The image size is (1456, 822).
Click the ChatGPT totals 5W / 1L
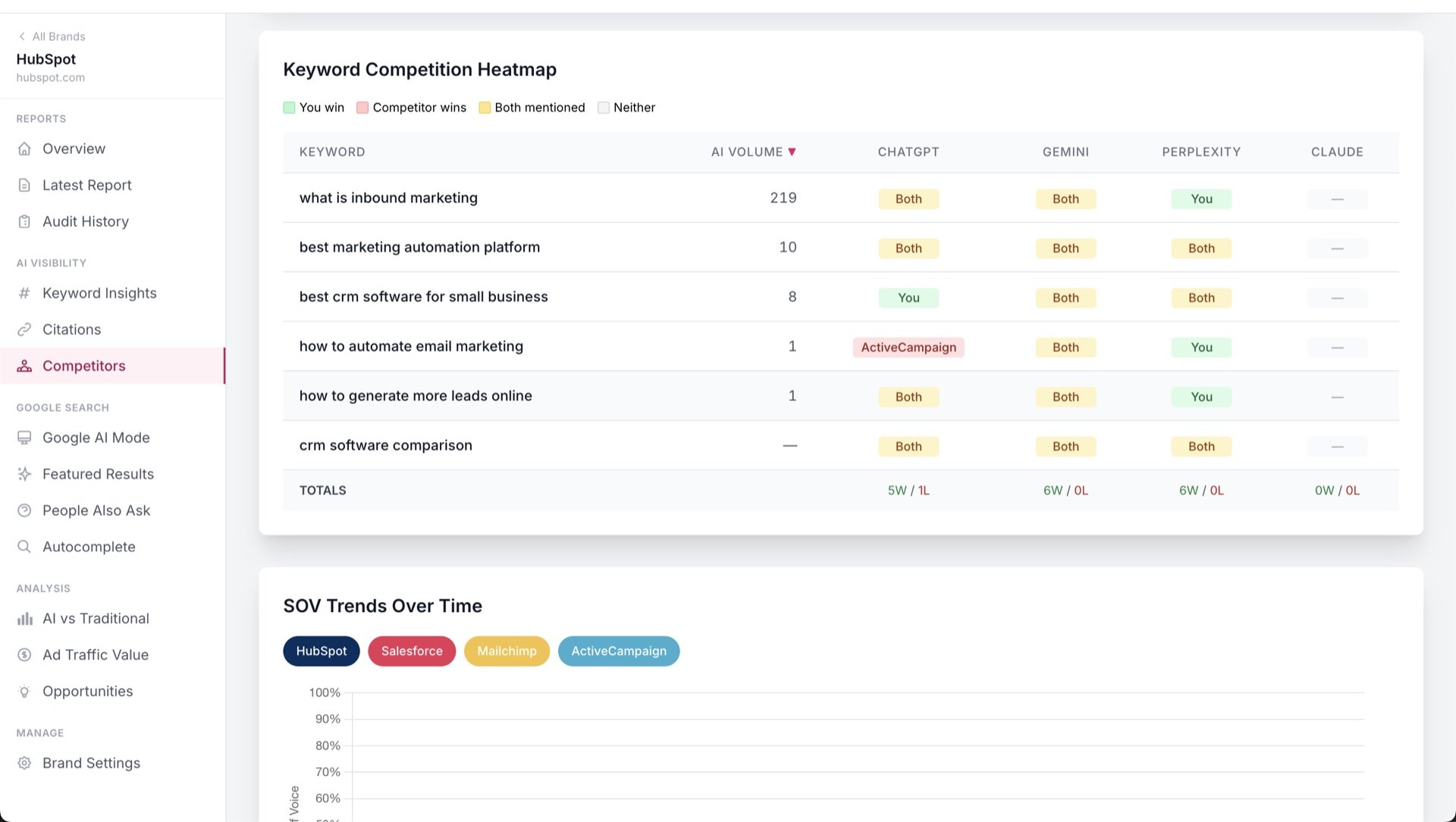908,491
